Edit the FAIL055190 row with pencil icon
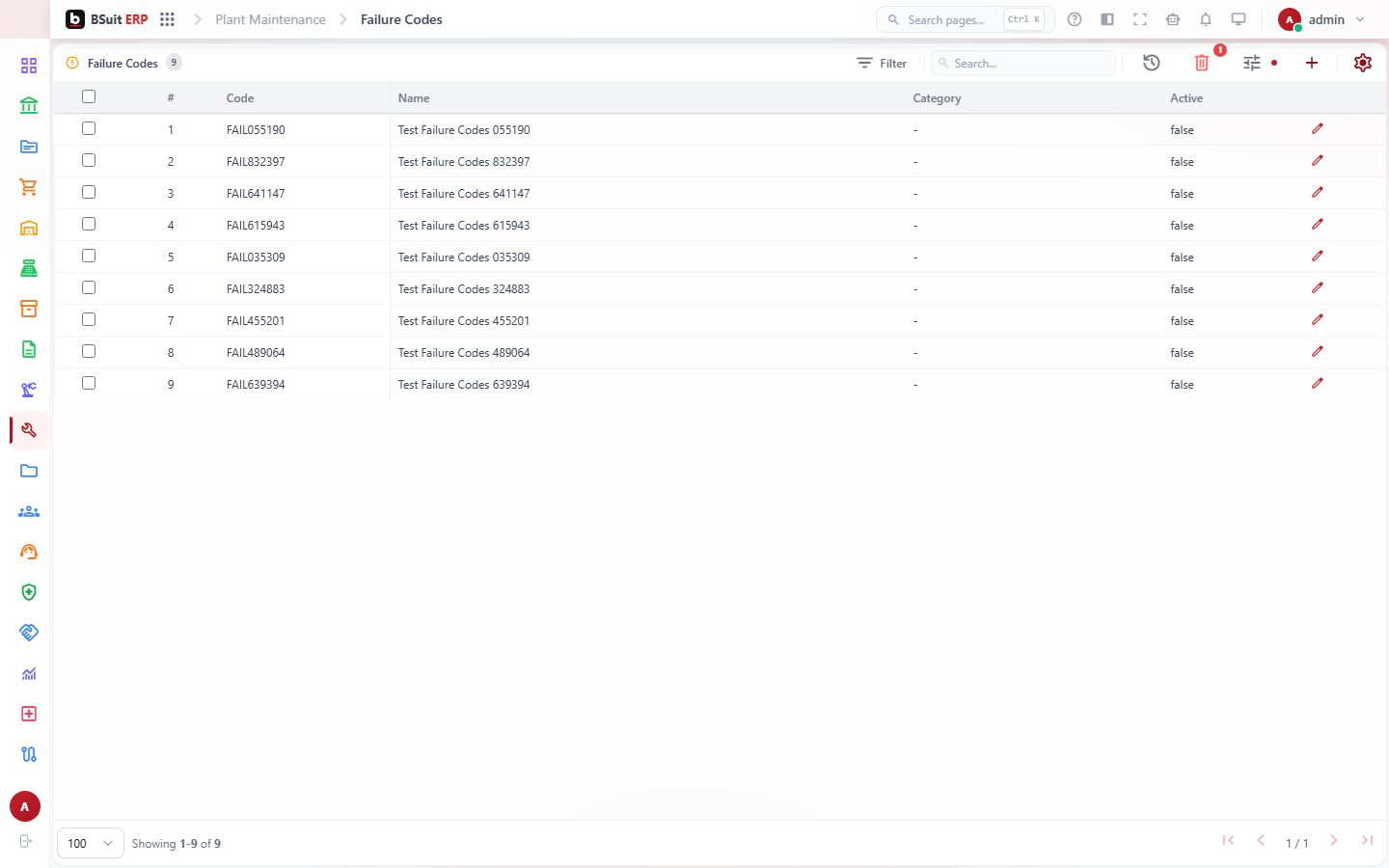 tap(1318, 129)
